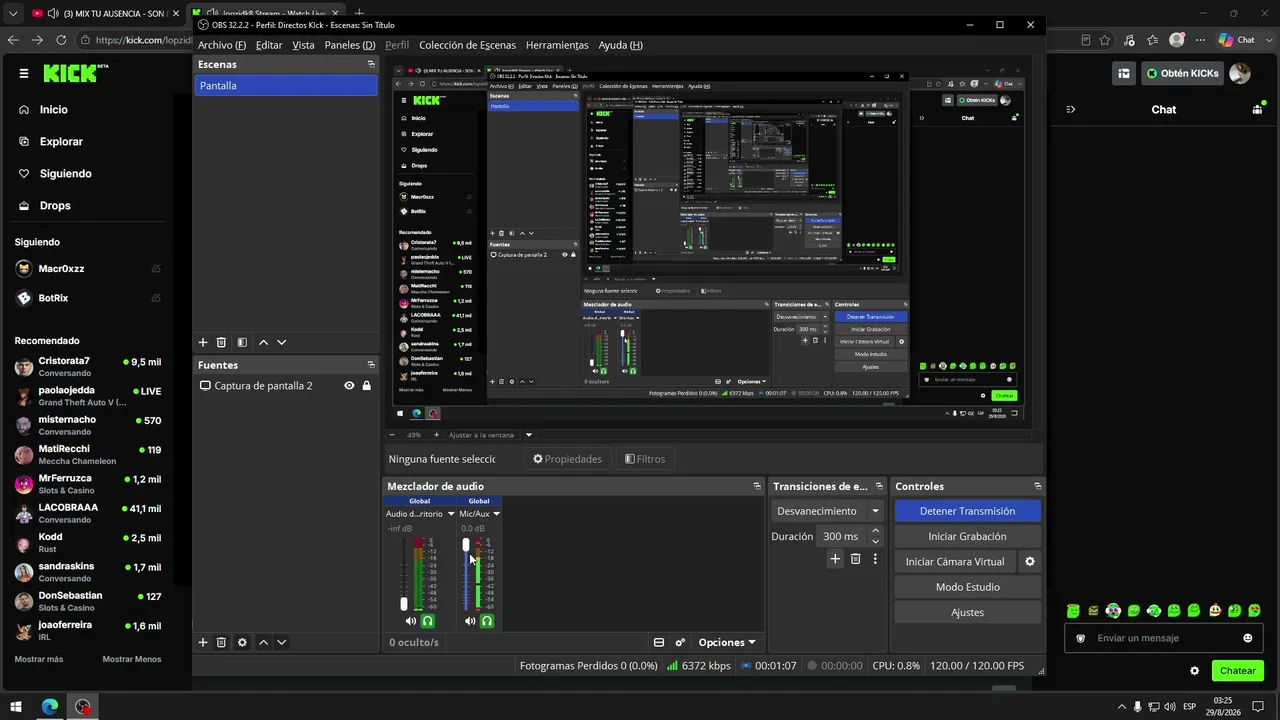Click the Obtén KICKs button

point(1183,73)
